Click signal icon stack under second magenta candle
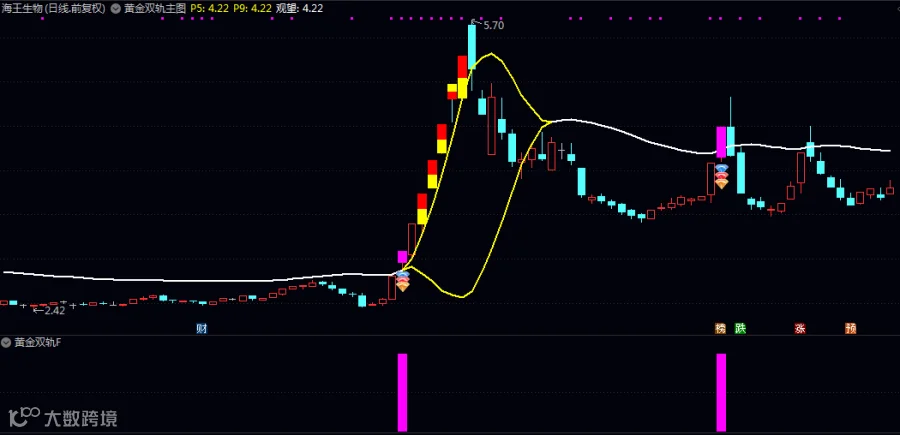Image resolution: width=900 pixels, height=435 pixels. (721, 177)
